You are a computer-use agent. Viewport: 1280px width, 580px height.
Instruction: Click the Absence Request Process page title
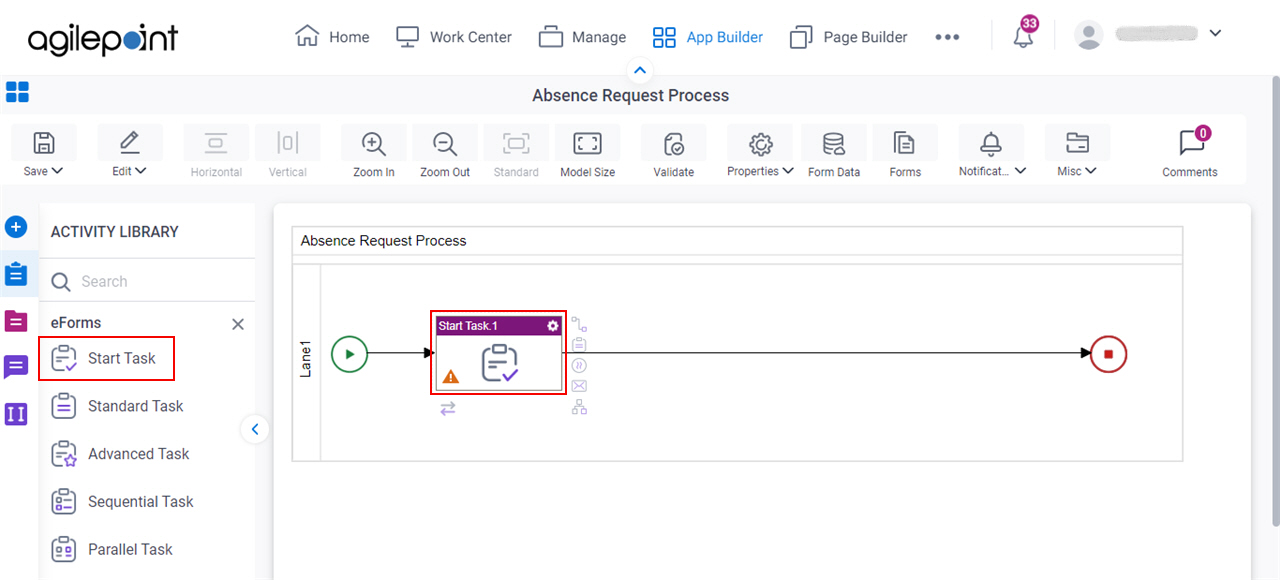coord(630,96)
